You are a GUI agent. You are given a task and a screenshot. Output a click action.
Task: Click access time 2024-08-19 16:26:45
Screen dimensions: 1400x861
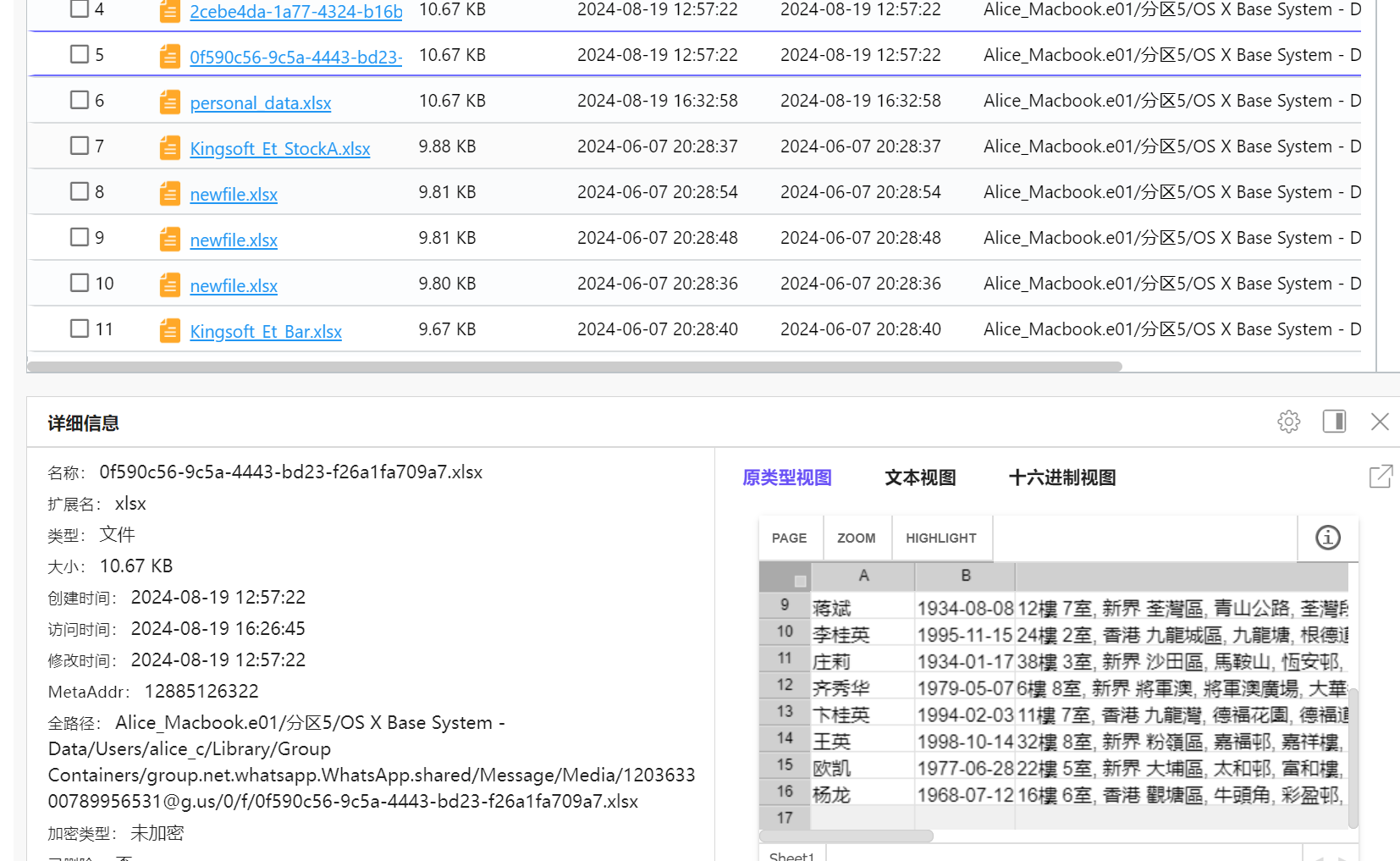click(x=218, y=629)
